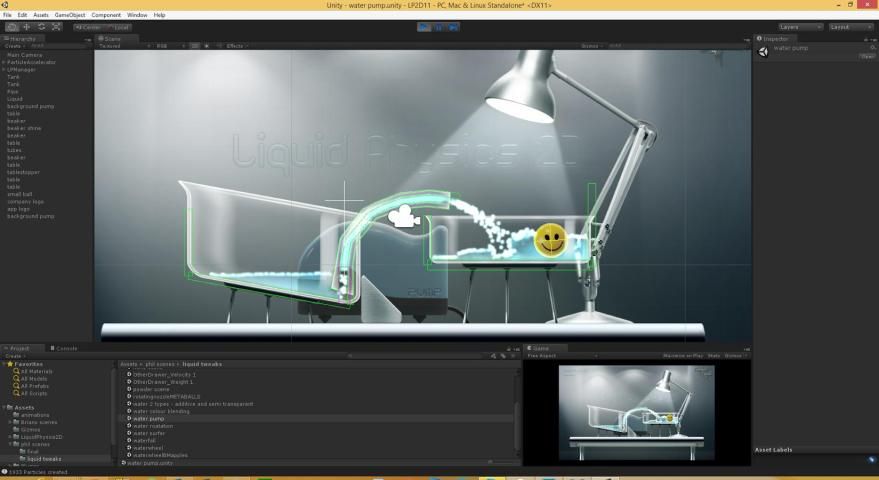
Task: Open the LiquidPhysics2D folder in Assets
Action: tap(42, 436)
